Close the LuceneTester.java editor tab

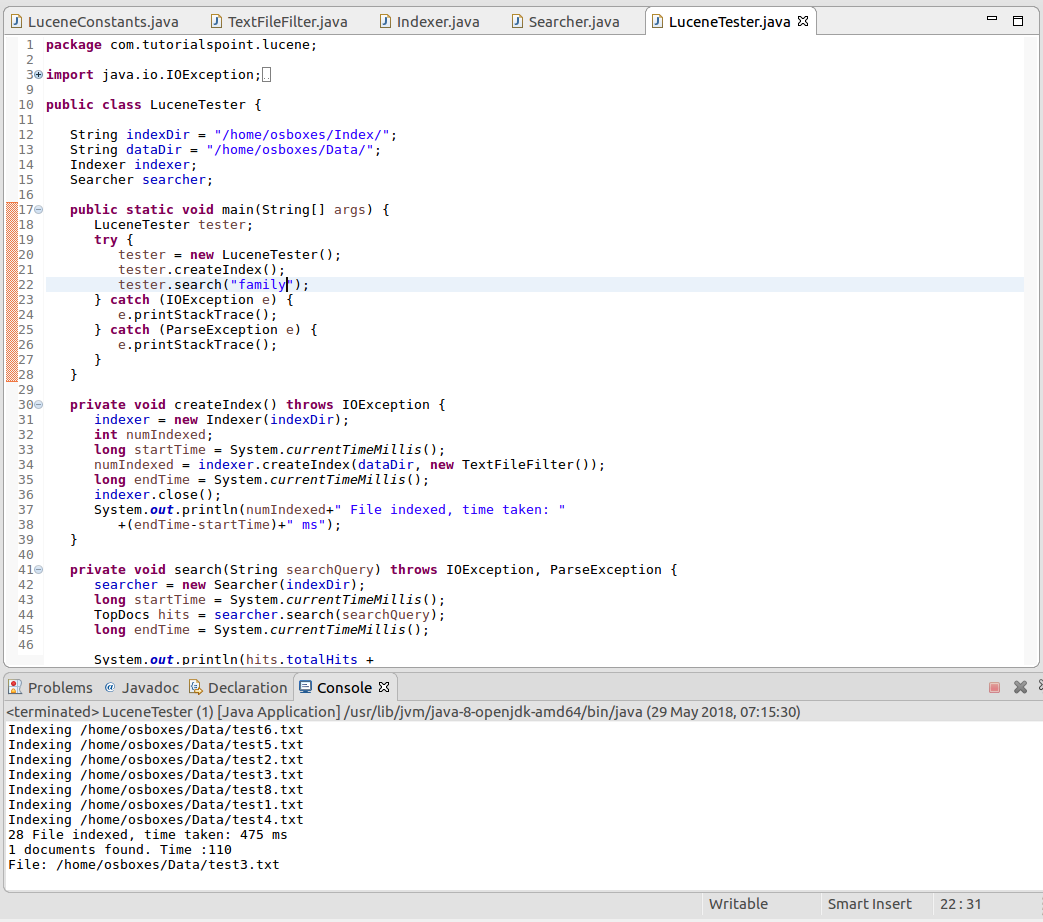tap(803, 21)
